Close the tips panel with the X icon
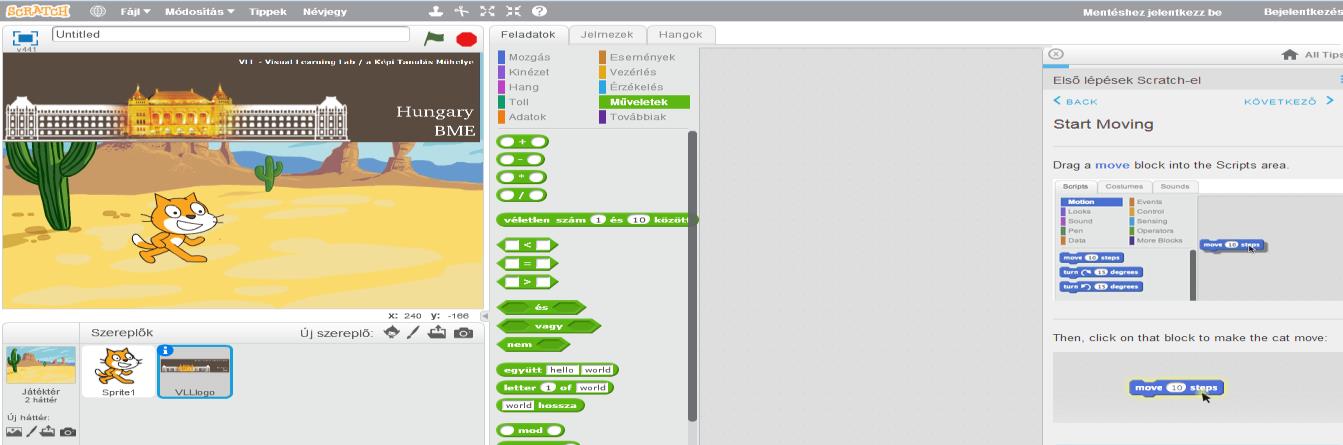This screenshot has height=445, width=1343. click(x=1056, y=54)
